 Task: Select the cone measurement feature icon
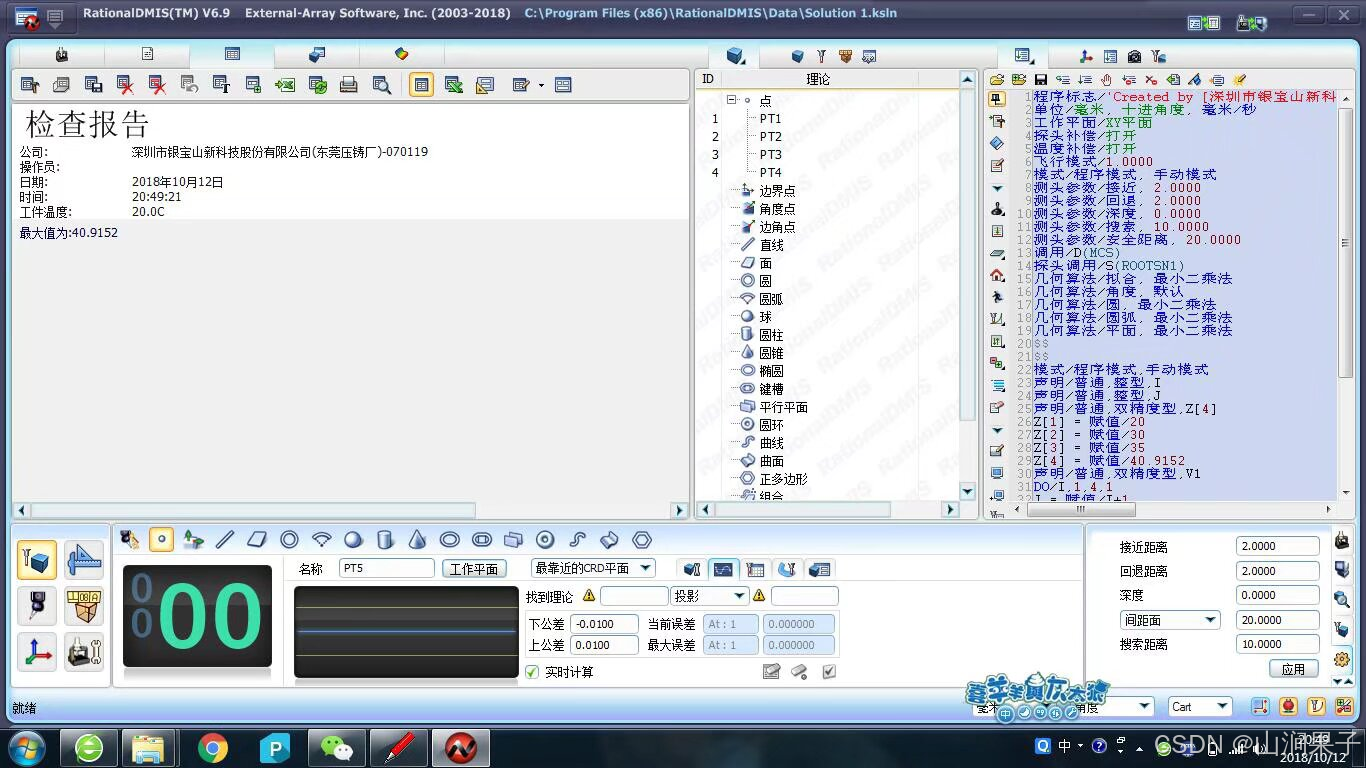(417, 539)
